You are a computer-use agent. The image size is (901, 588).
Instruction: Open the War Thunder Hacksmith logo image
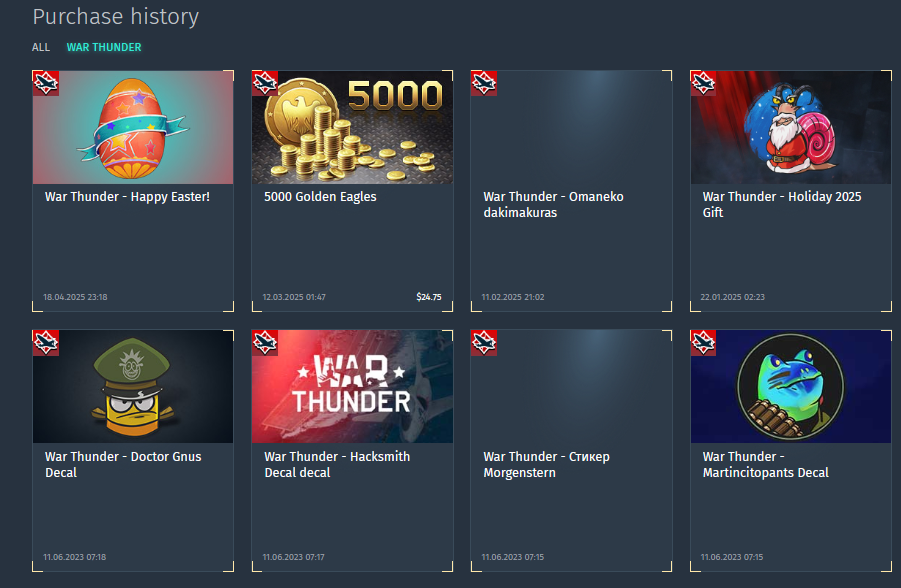352,386
